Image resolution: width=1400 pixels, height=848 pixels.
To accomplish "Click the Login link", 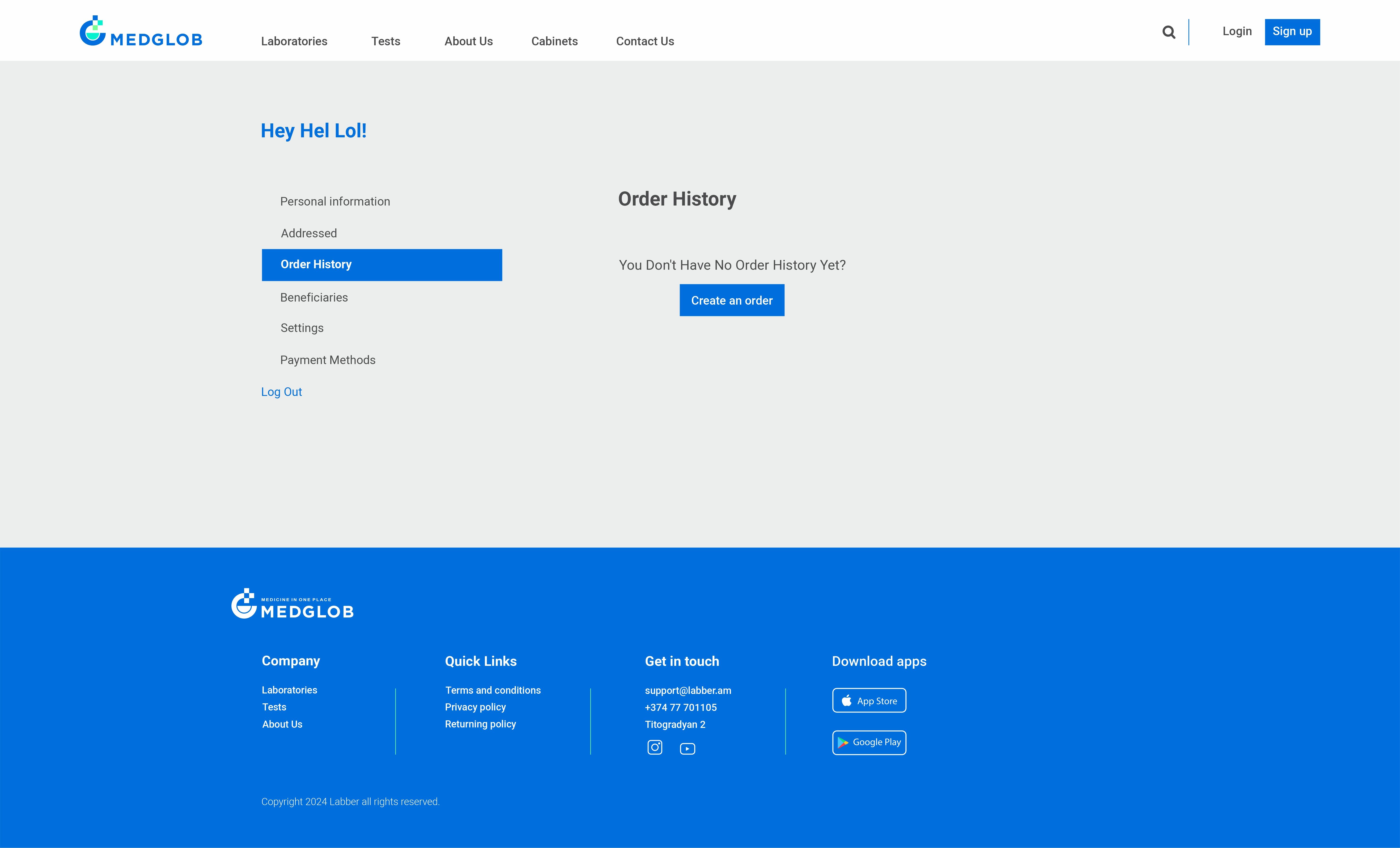I will coord(1236,32).
